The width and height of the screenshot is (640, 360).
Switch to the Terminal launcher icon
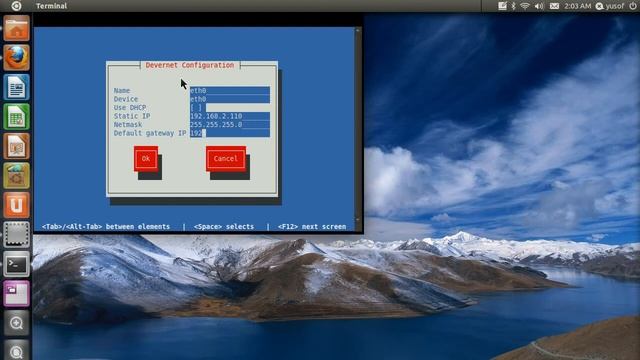(x=16, y=264)
